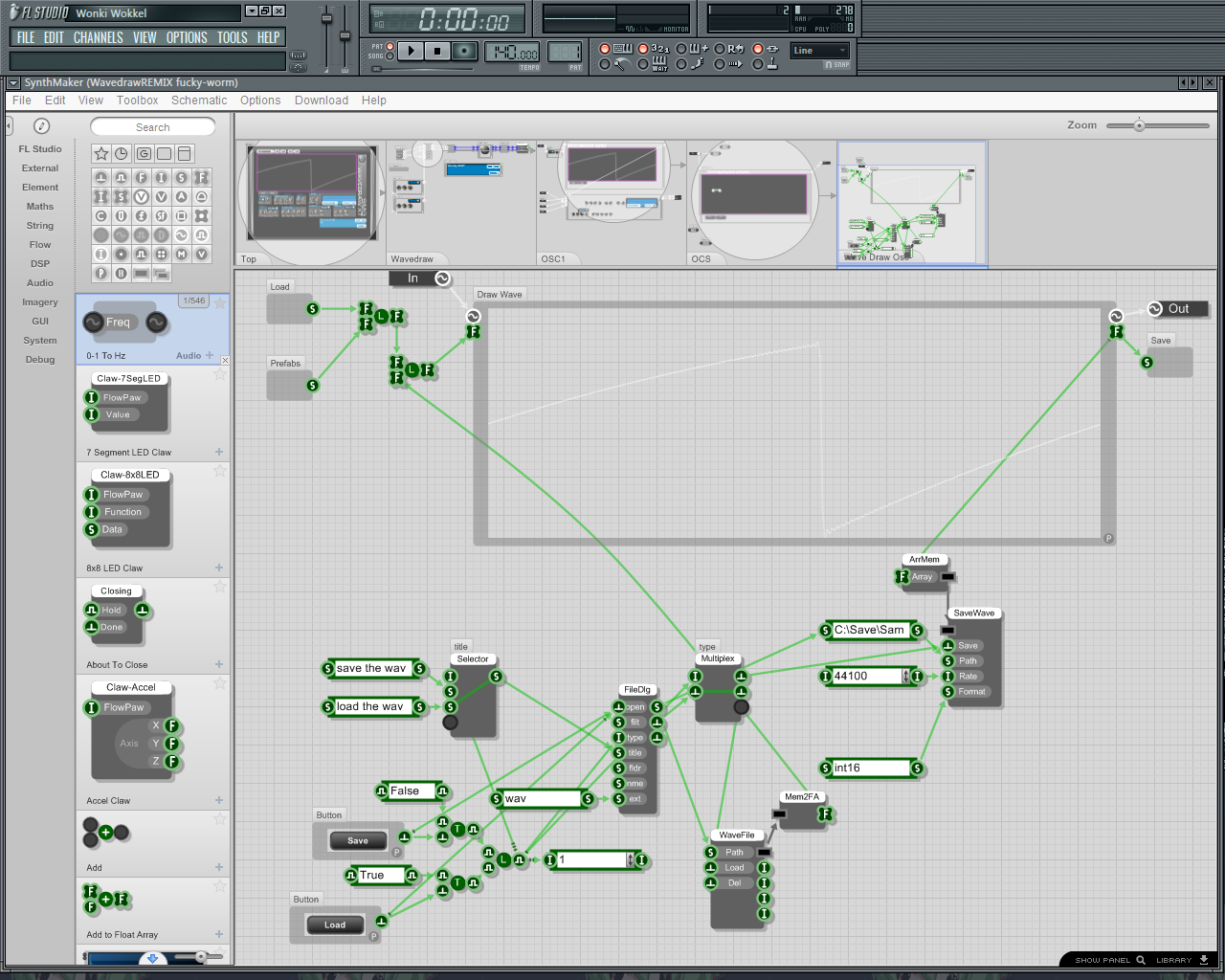Expand the 7 Segment LED Claw plus

(x=219, y=452)
